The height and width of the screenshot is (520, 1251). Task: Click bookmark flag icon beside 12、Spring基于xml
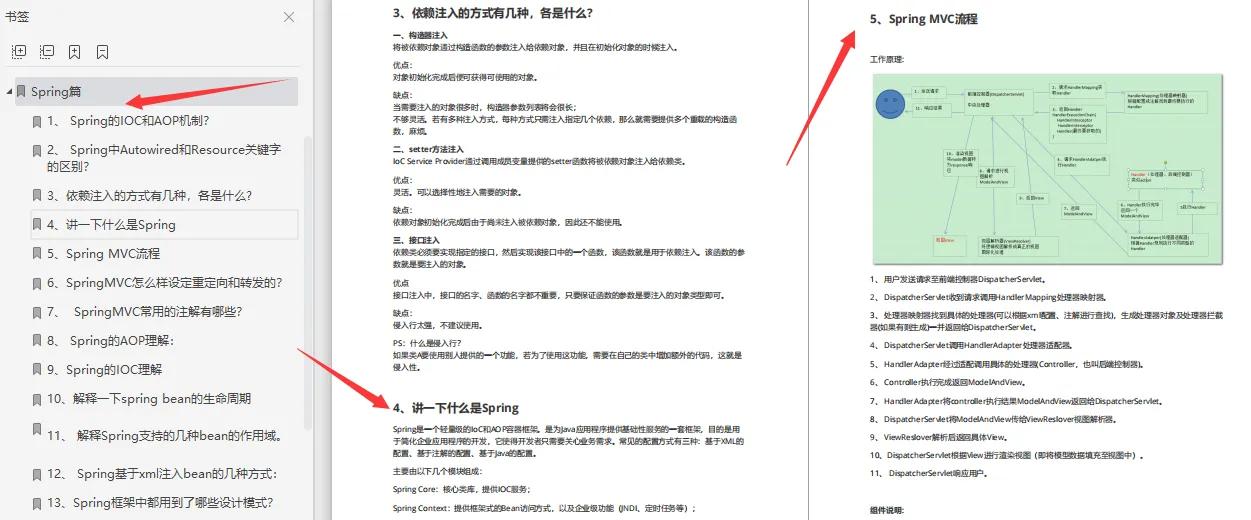pos(37,474)
